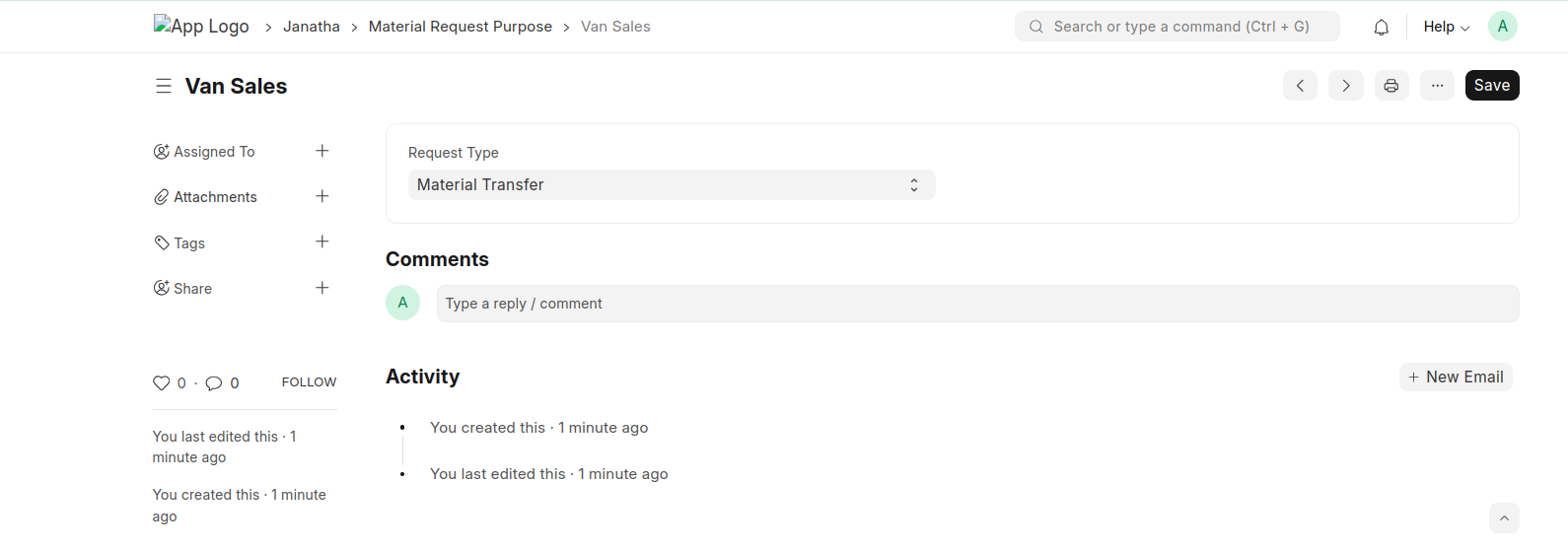This screenshot has width=1568, height=551.
Task: Open the Request Type dropdown
Action: pyautogui.click(x=671, y=185)
